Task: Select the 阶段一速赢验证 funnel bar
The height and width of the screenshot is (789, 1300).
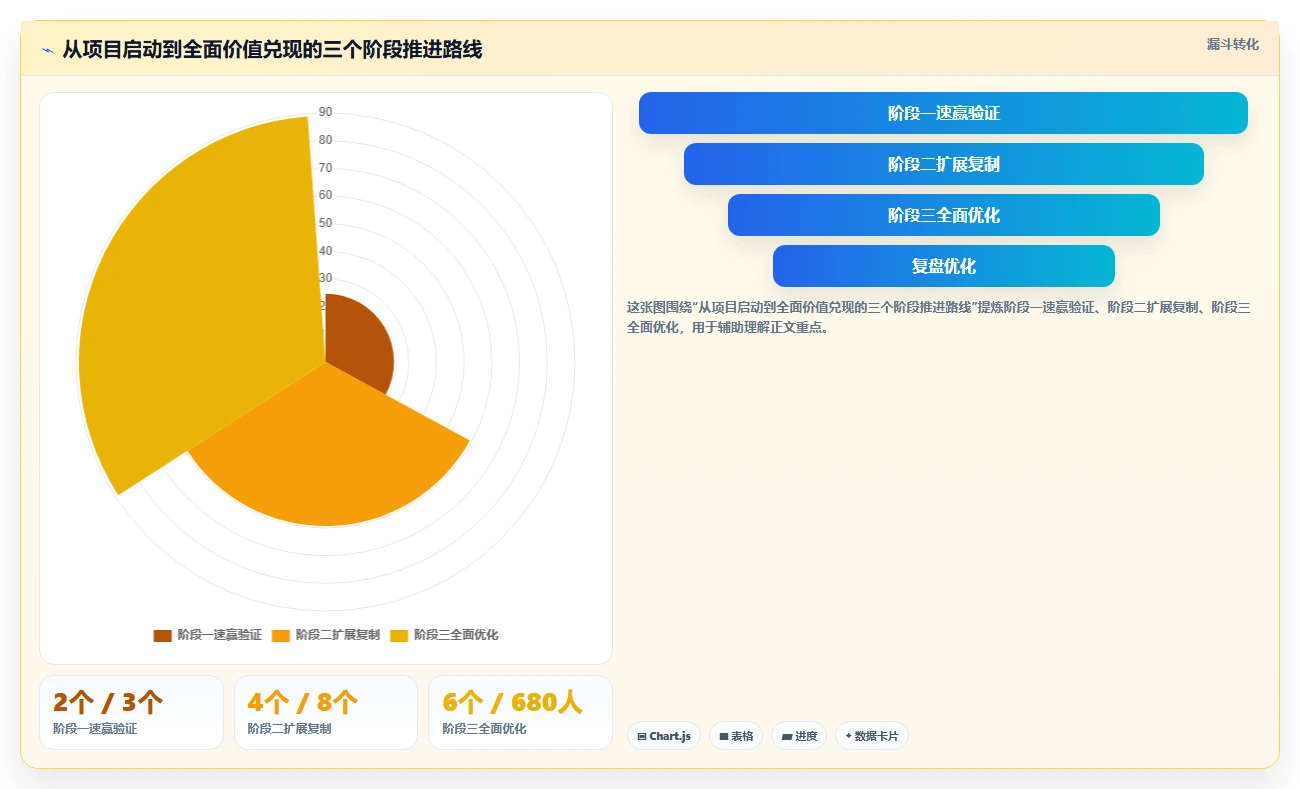Action: 943,113
